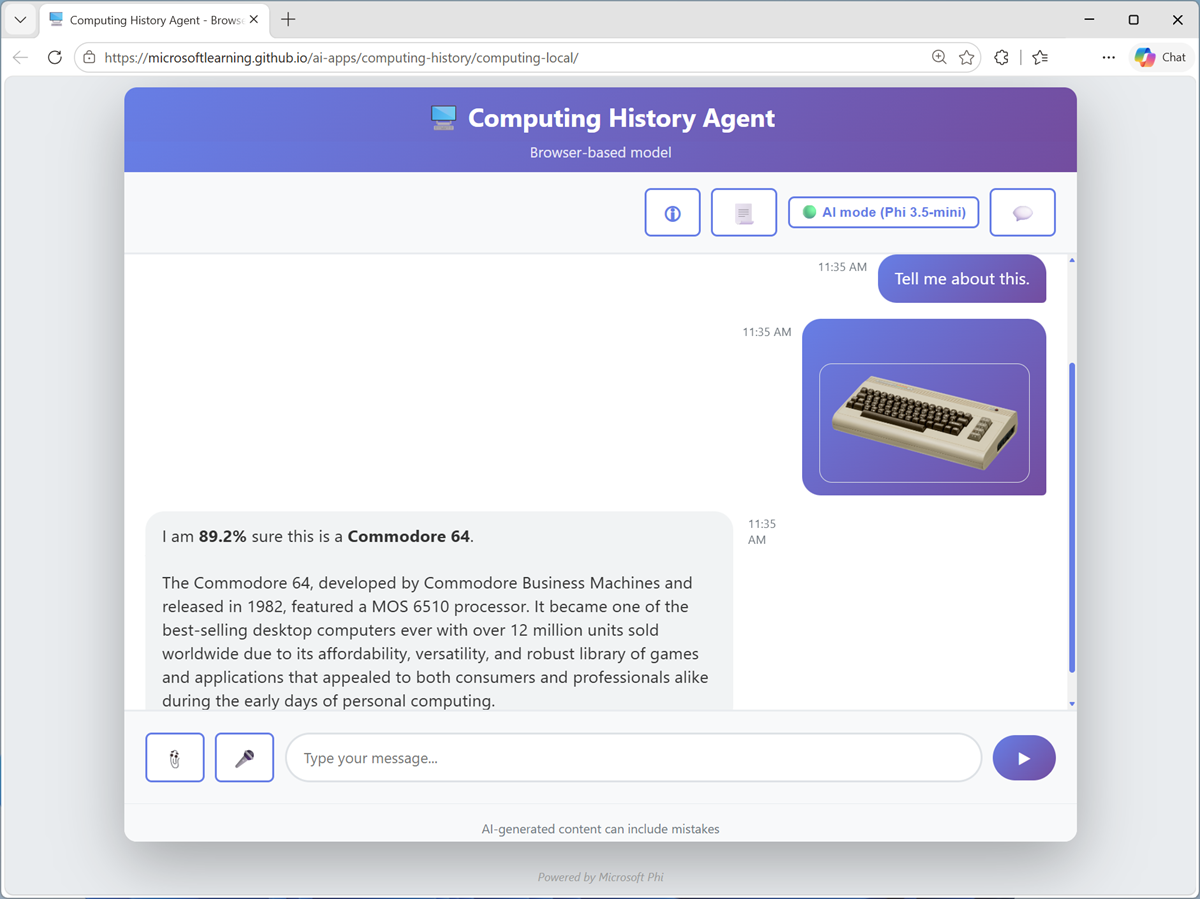Expand the tab actions dropdown chevron
1200x899 pixels.
(20, 20)
